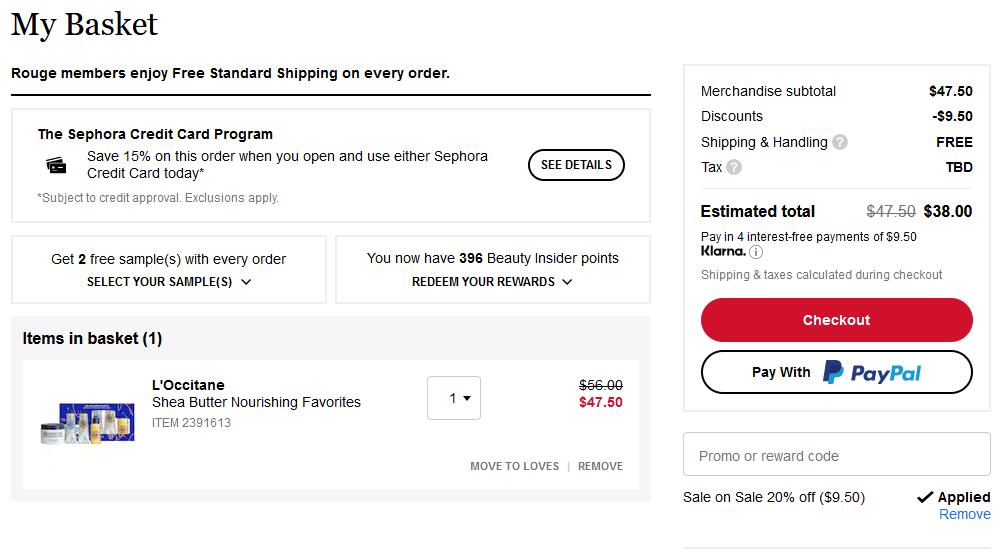Viewport: 1002px width, 552px height.
Task: Expand Select Your Sample(s) section
Action: tap(169, 282)
